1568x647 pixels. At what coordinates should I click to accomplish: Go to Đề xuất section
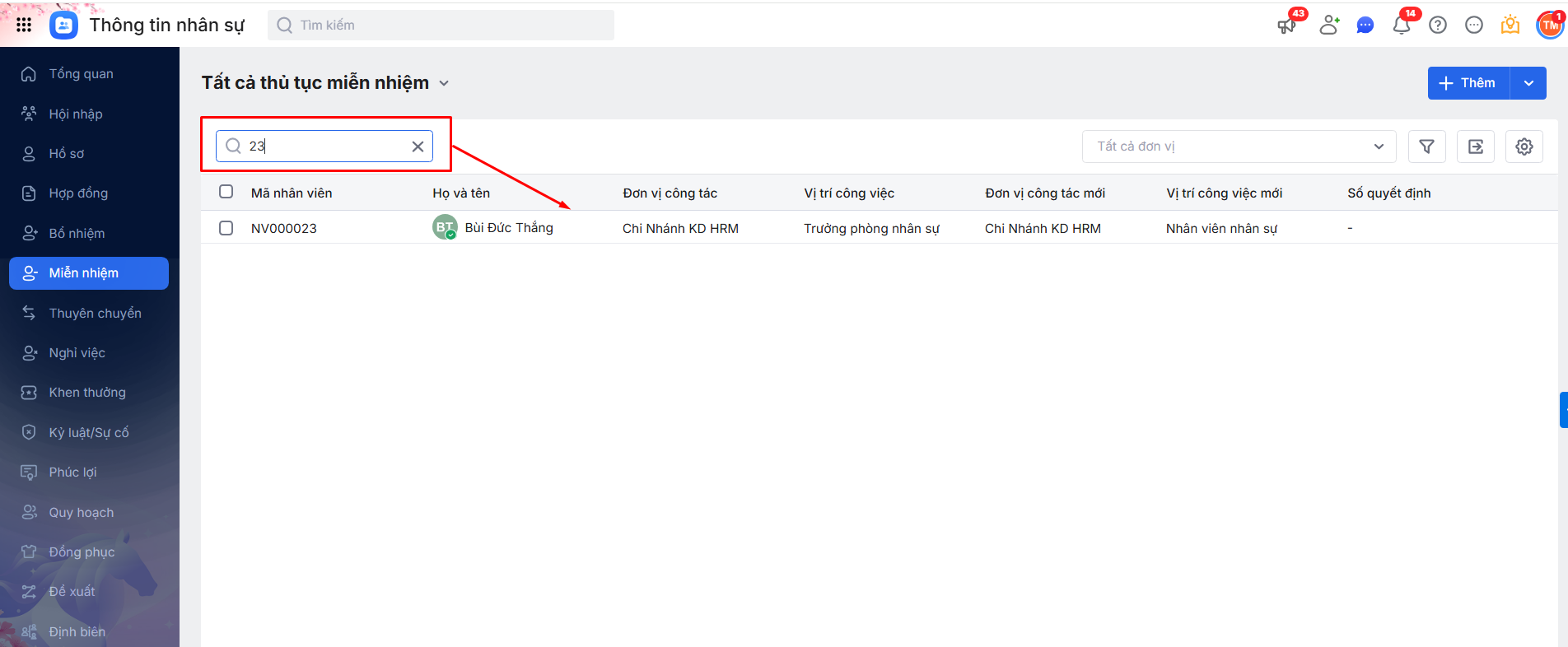click(89, 592)
